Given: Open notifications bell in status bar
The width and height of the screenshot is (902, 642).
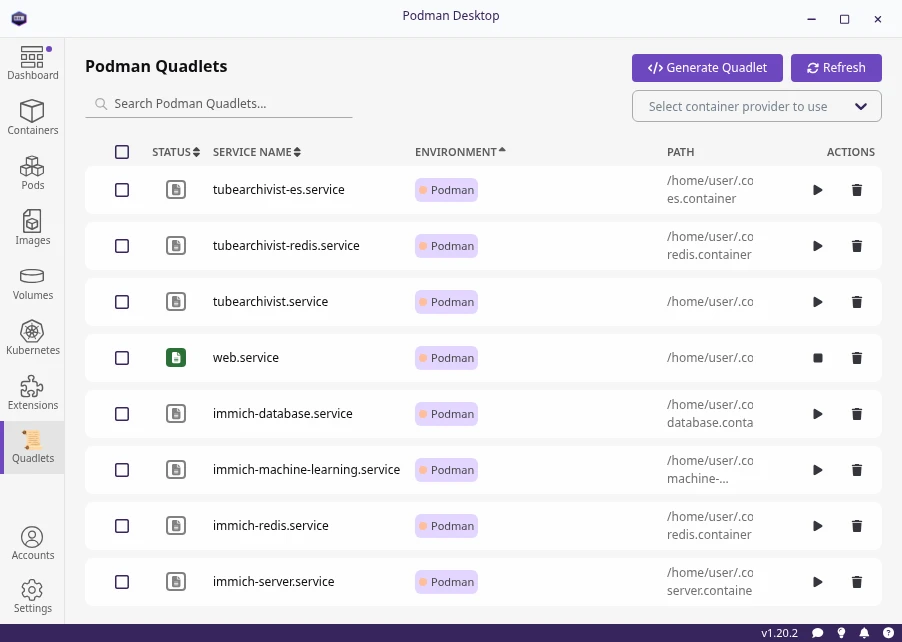Looking at the screenshot, I should pos(864,633).
